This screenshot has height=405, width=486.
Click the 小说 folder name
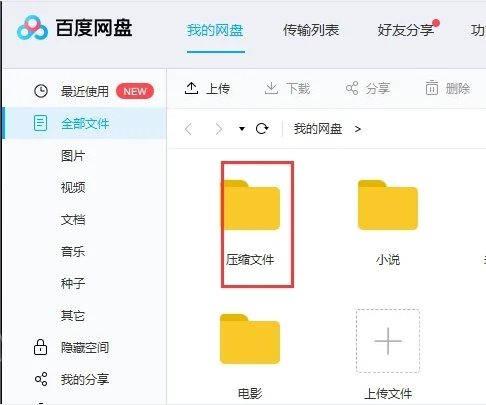[388, 260]
